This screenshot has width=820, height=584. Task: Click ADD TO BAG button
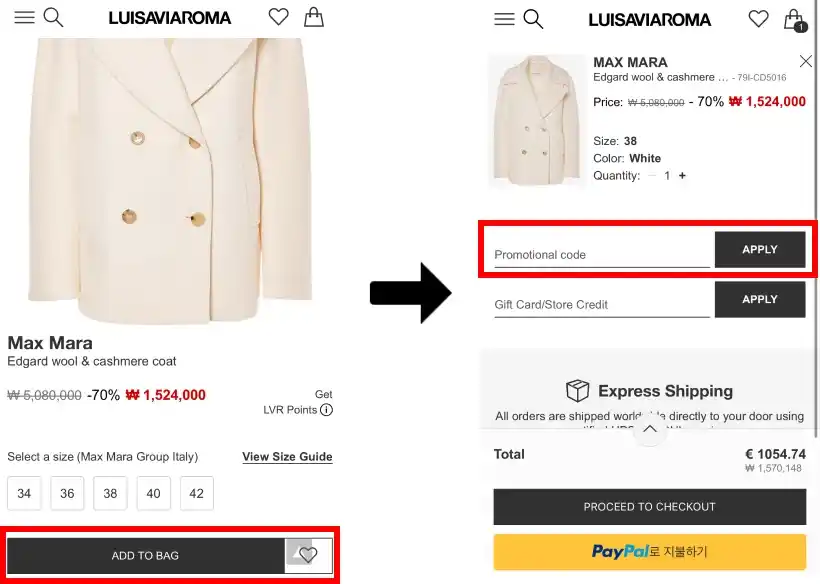click(x=146, y=556)
